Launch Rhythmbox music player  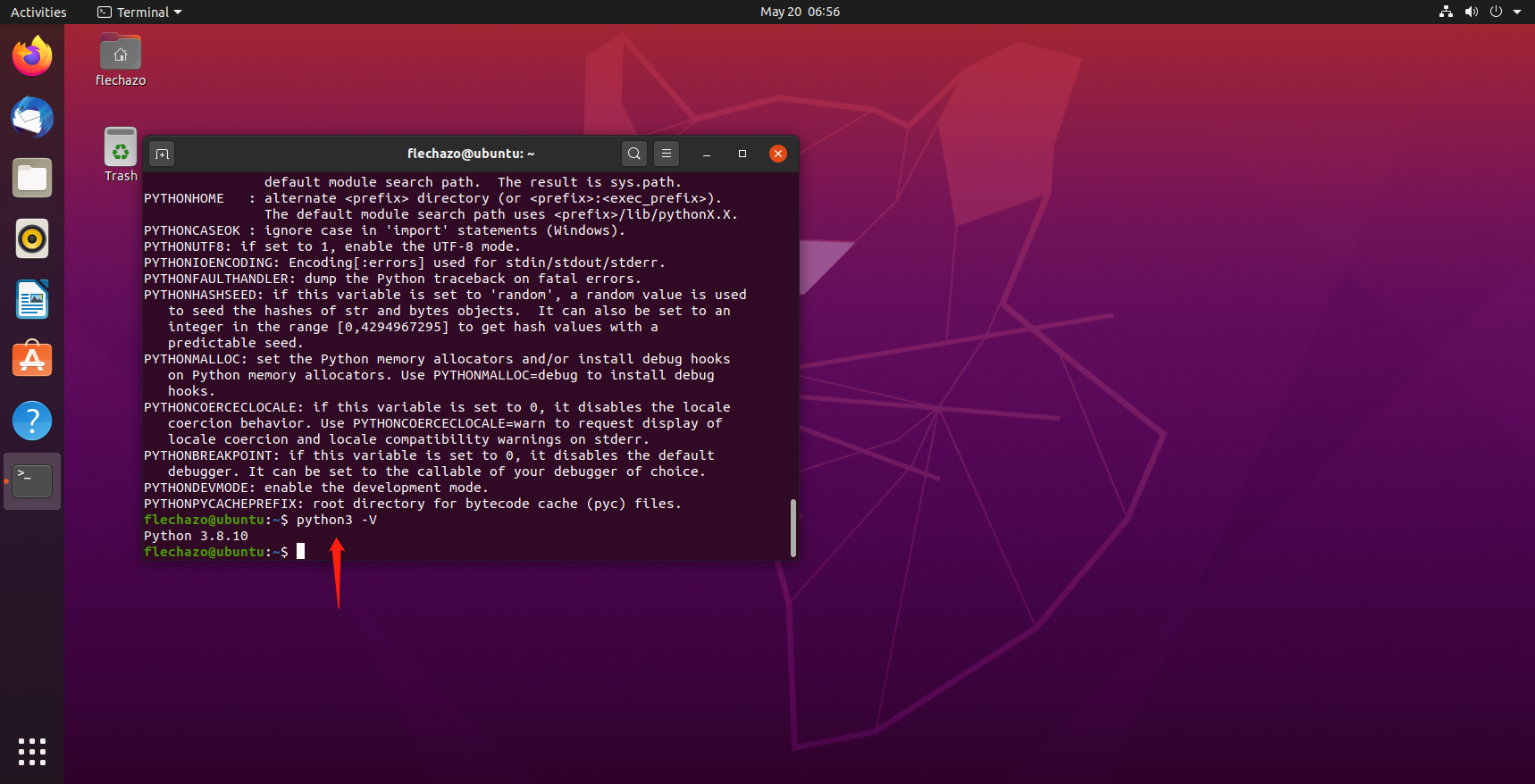32,238
